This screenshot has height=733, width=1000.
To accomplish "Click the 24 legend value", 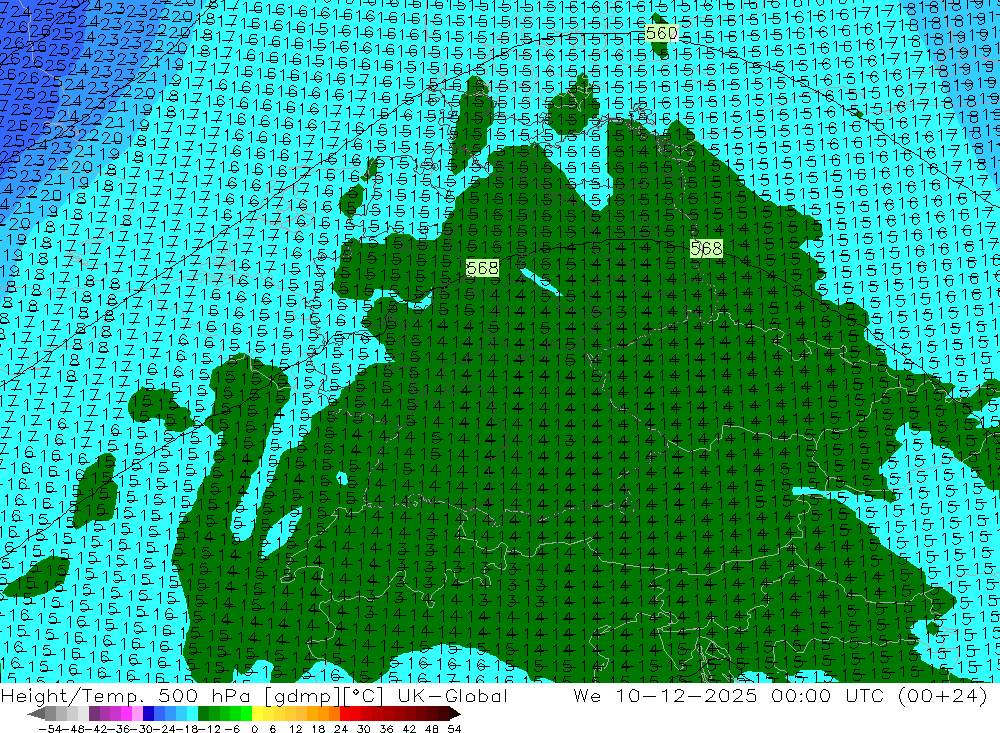I will click(x=341, y=729).
